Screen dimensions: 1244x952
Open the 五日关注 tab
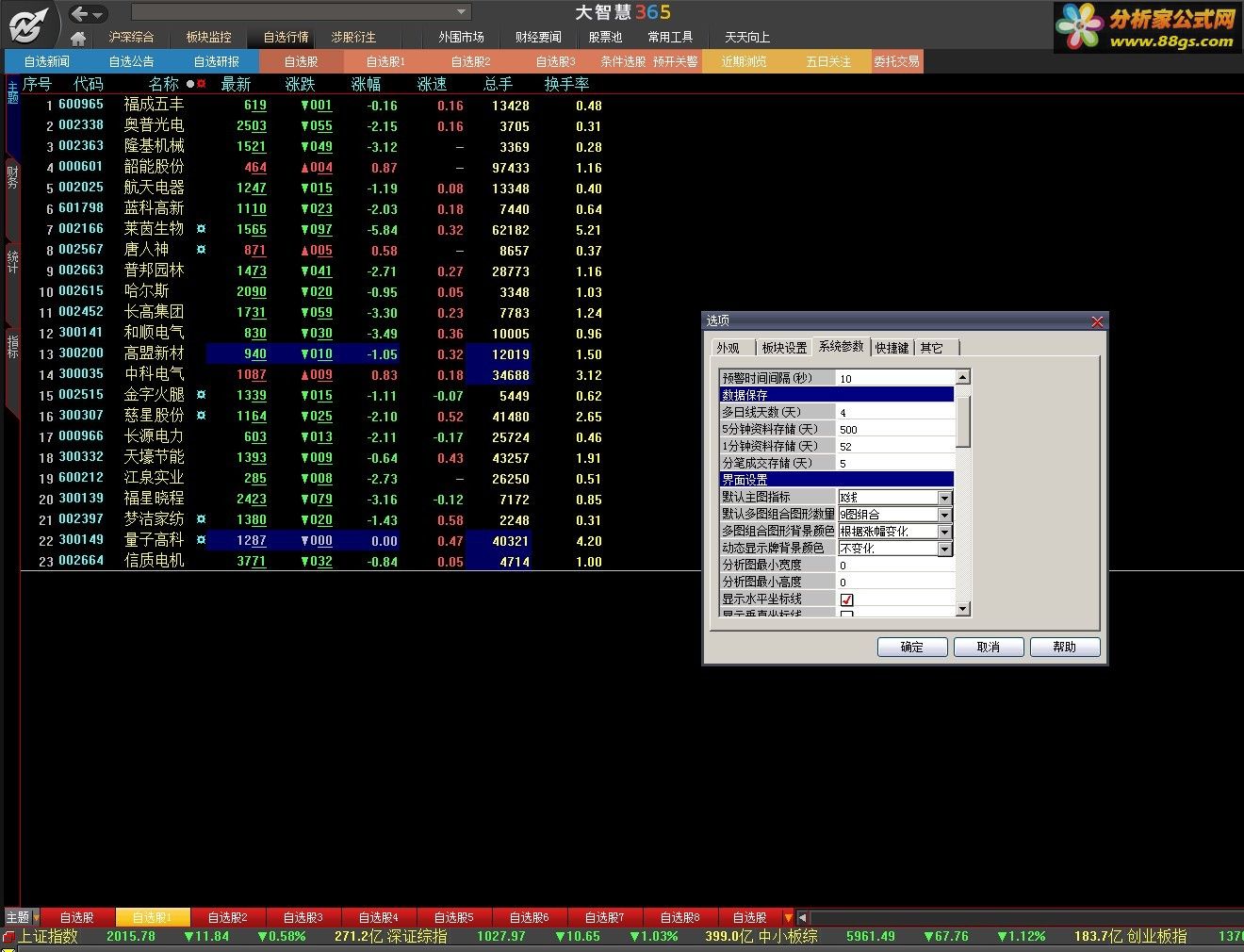(828, 61)
